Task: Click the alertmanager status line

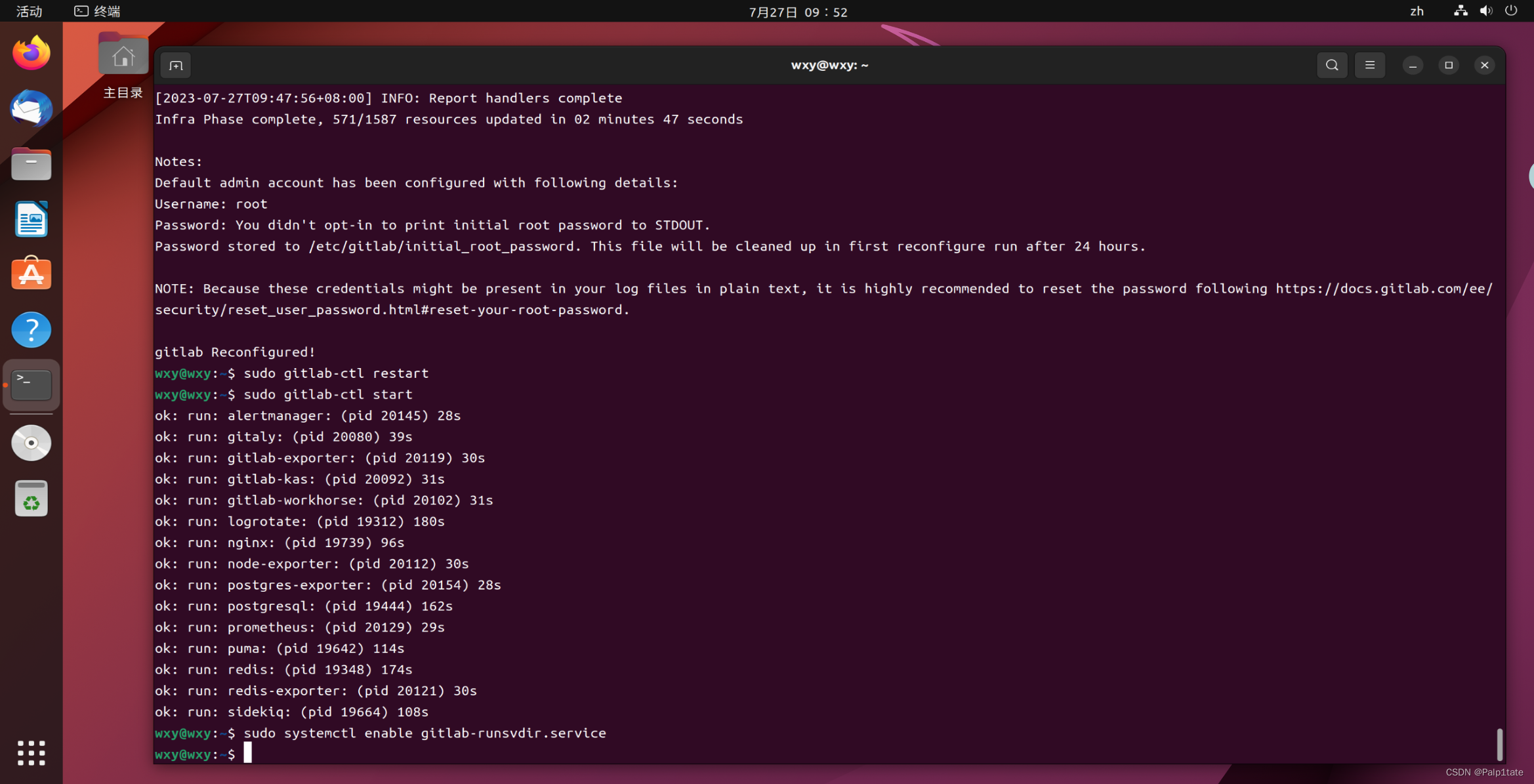Action: click(x=308, y=416)
